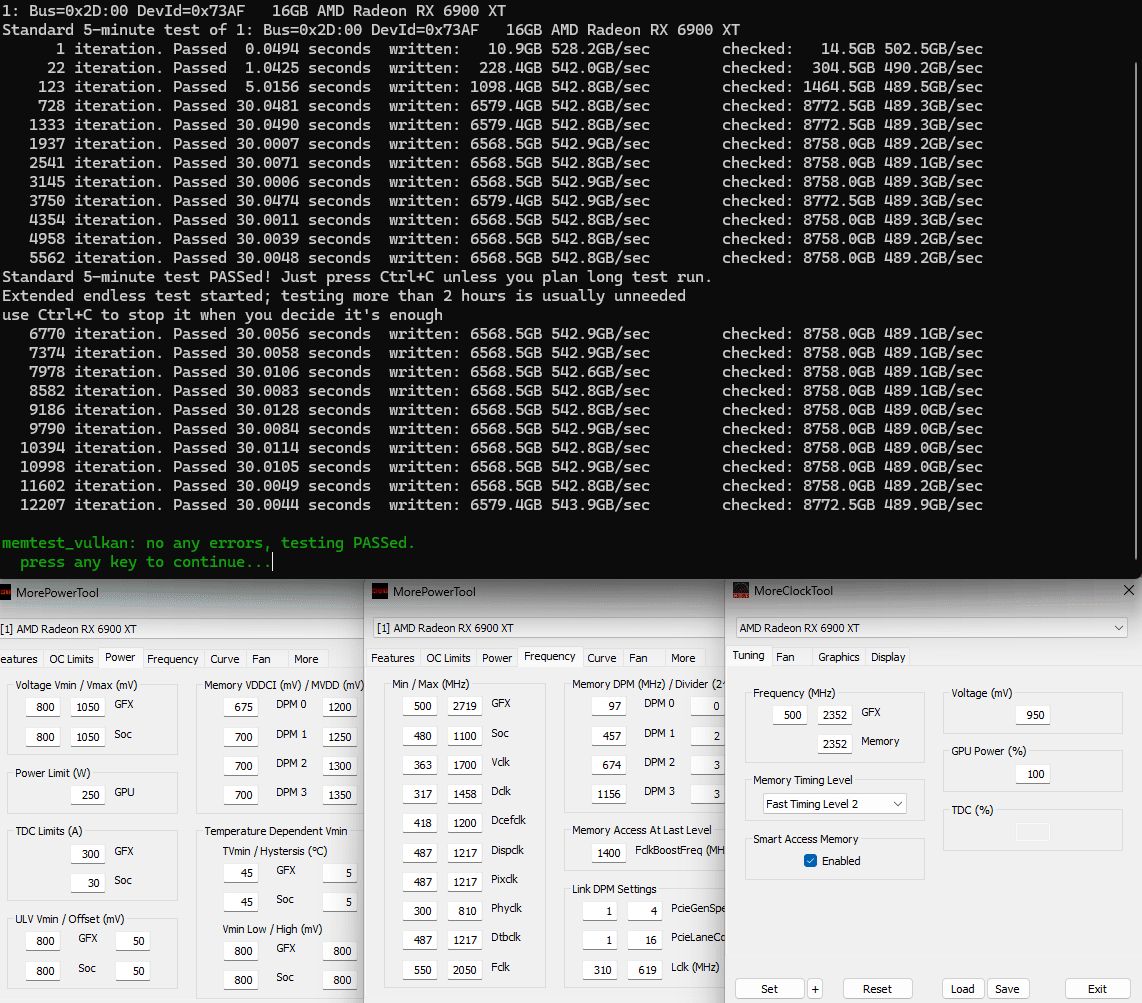Open OC Limits tab in left MorePowerTool
Viewport: 1142px width, 1003px height.
click(x=71, y=659)
